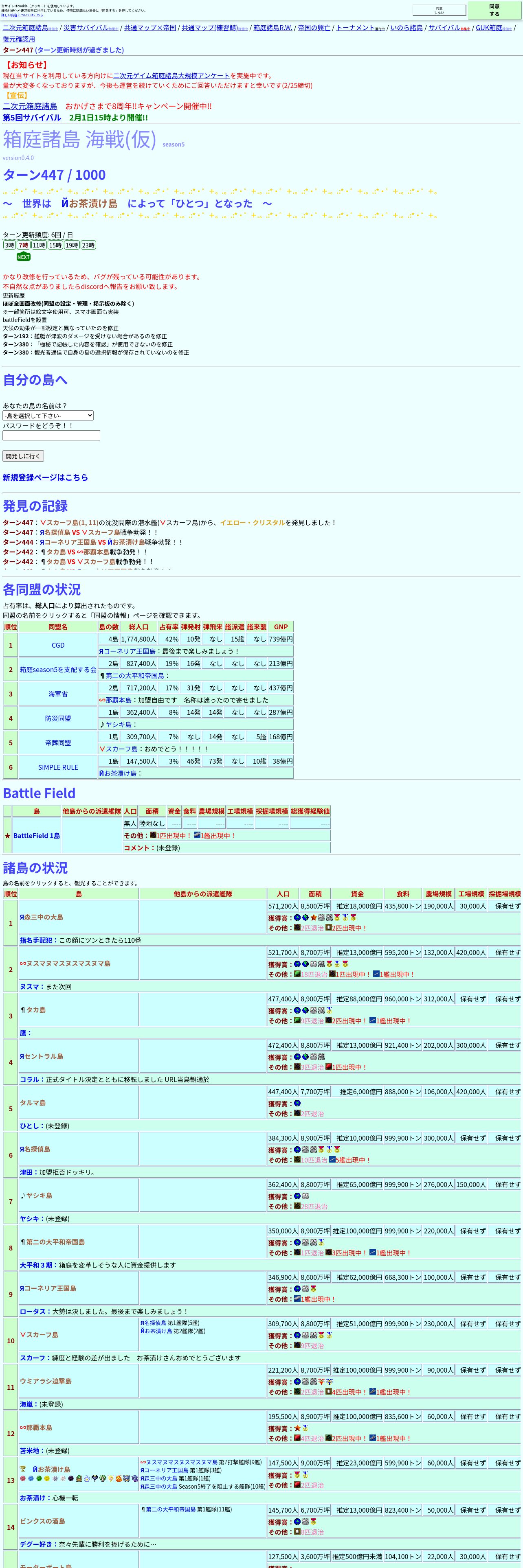Viewport: 523px width, 1568px height.
Task: View island ¶タカ島
Action: 33,1010
